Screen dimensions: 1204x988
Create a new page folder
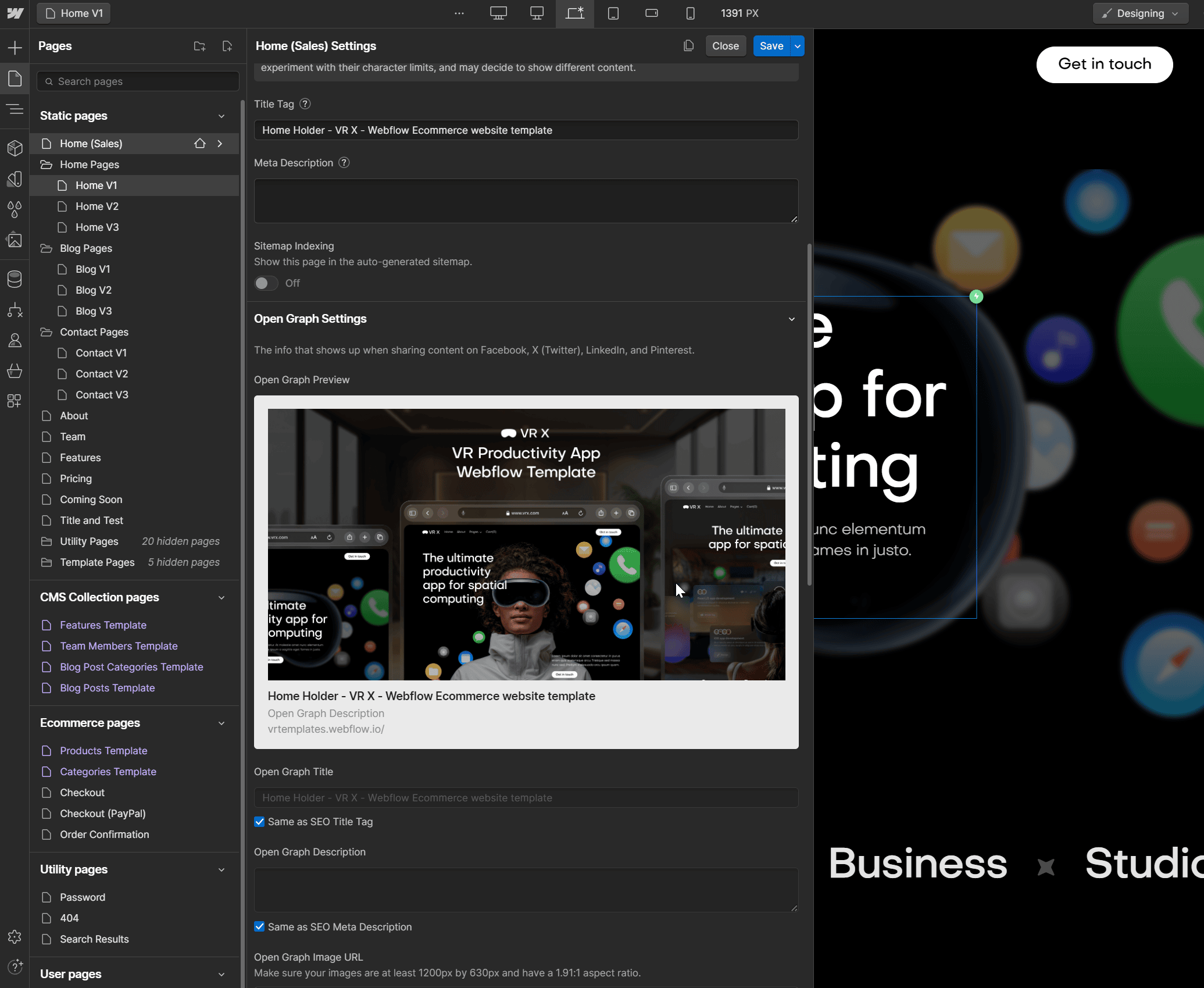[x=199, y=46]
